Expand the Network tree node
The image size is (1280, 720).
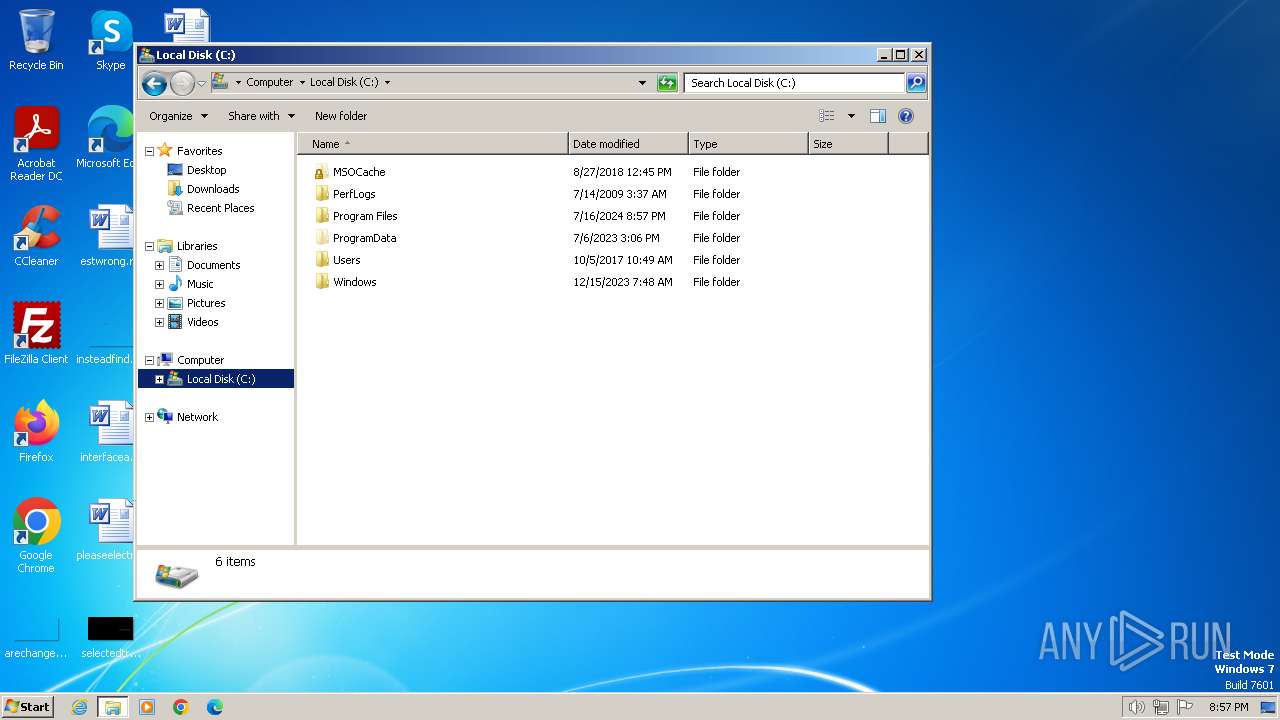150,417
